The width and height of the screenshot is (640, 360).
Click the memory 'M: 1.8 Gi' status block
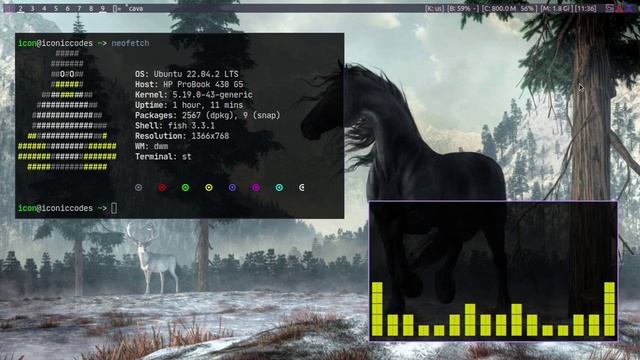tap(556, 8)
